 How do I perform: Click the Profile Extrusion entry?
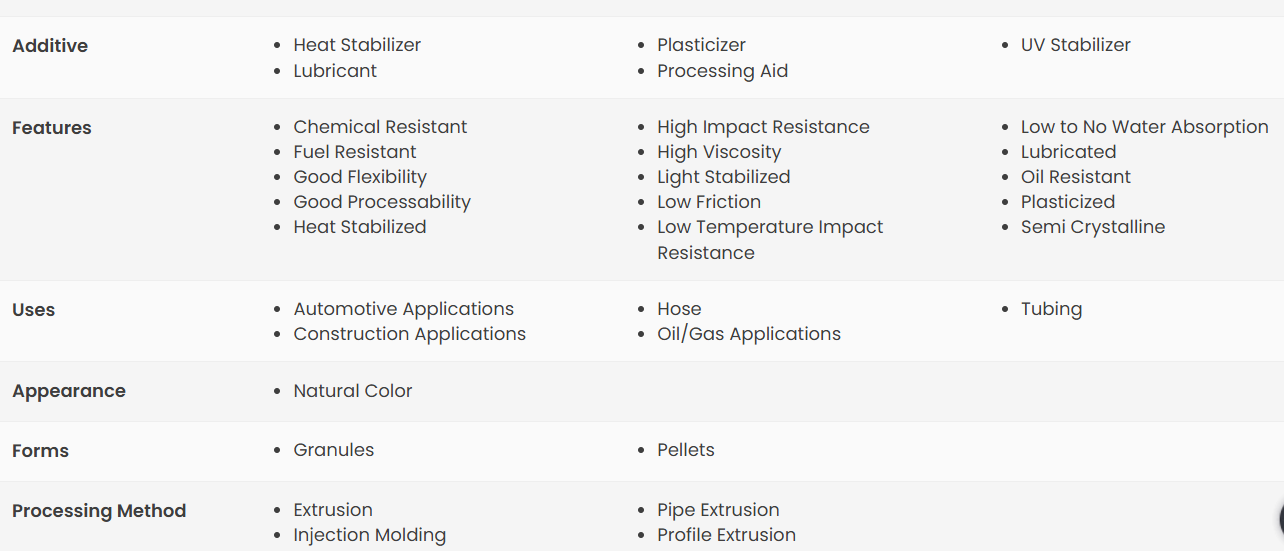point(726,535)
